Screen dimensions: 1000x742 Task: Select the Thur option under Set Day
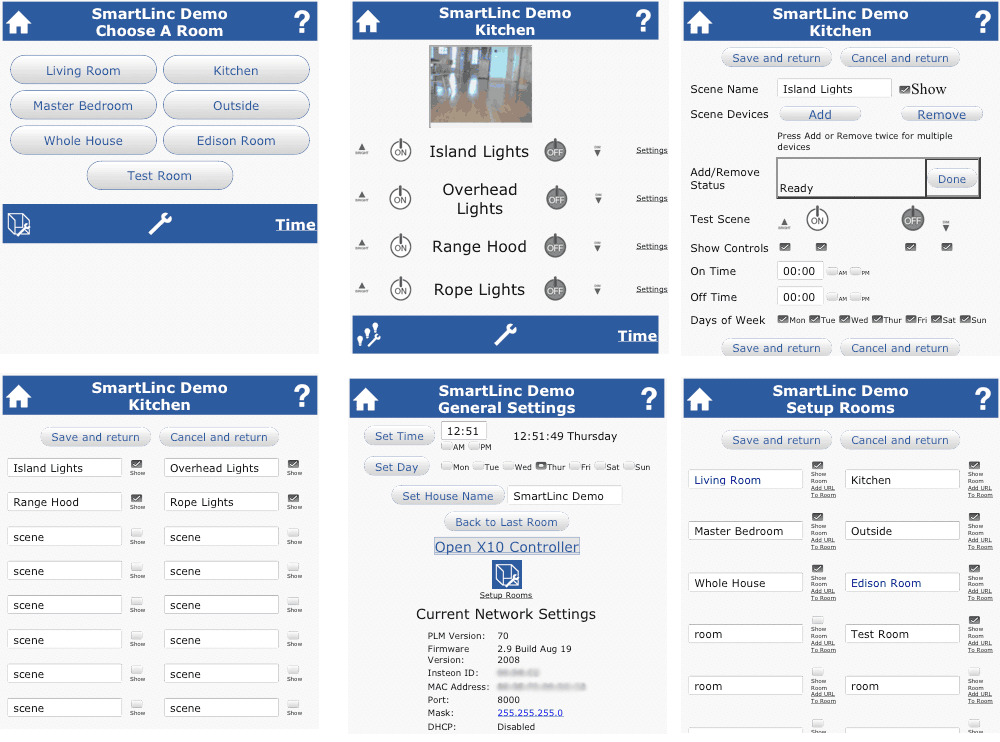tap(541, 466)
